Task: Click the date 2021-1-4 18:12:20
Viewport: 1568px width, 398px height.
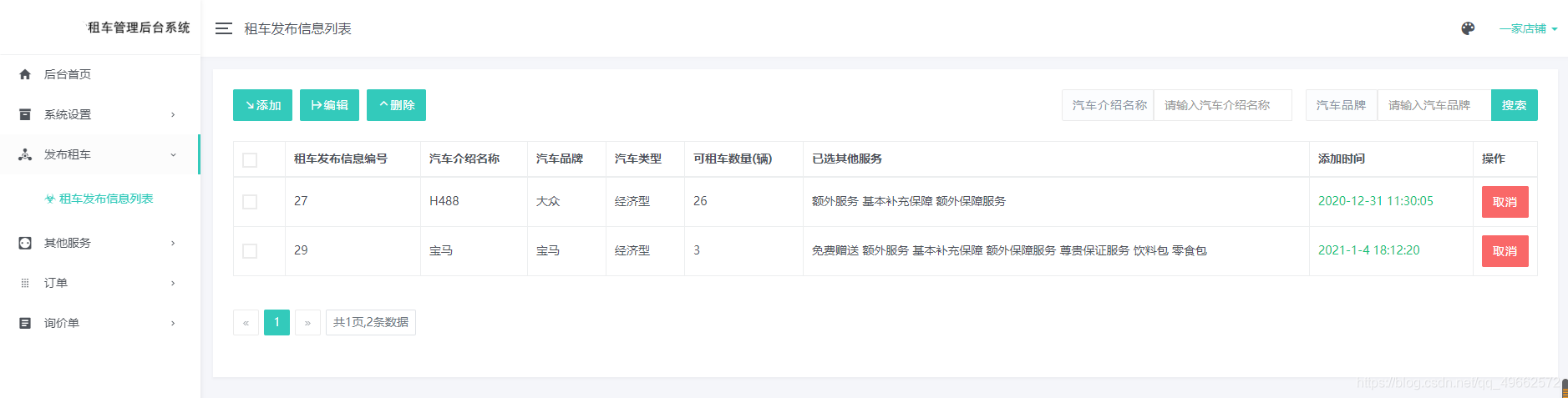Action: [1369, 250]
